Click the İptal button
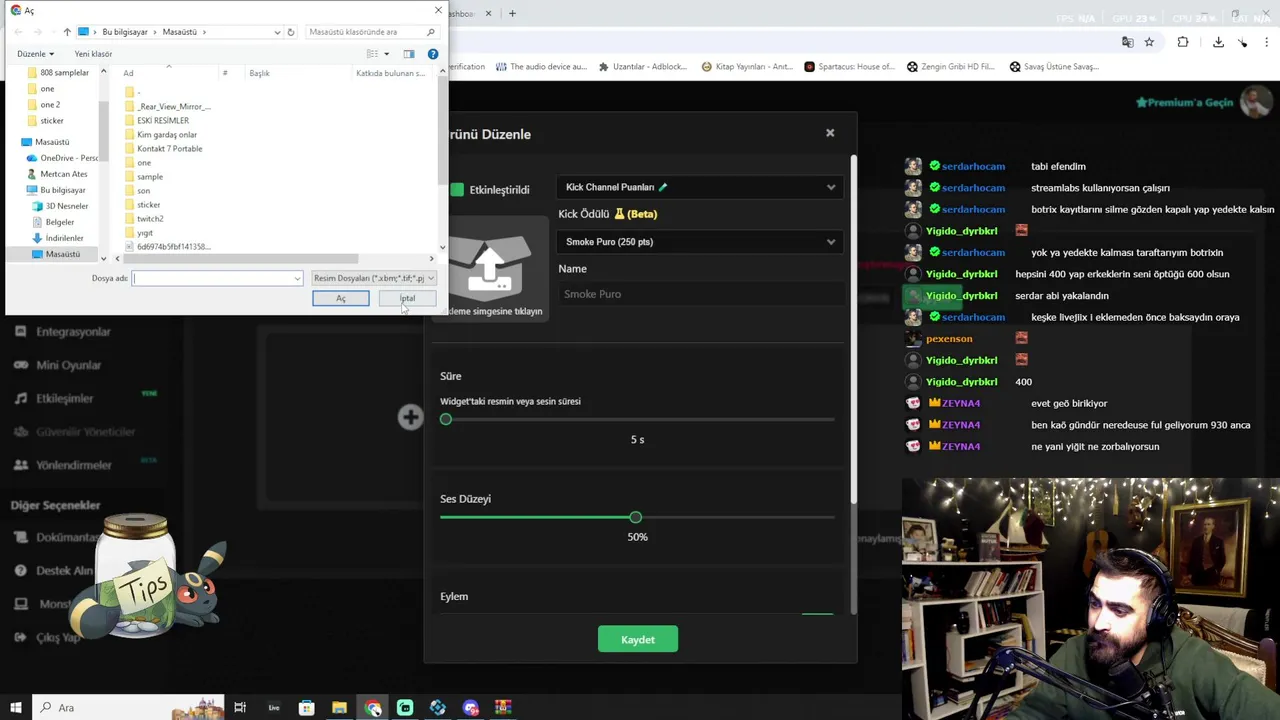Viewport: 1280px width, 720px height. [x=407, y=299]
